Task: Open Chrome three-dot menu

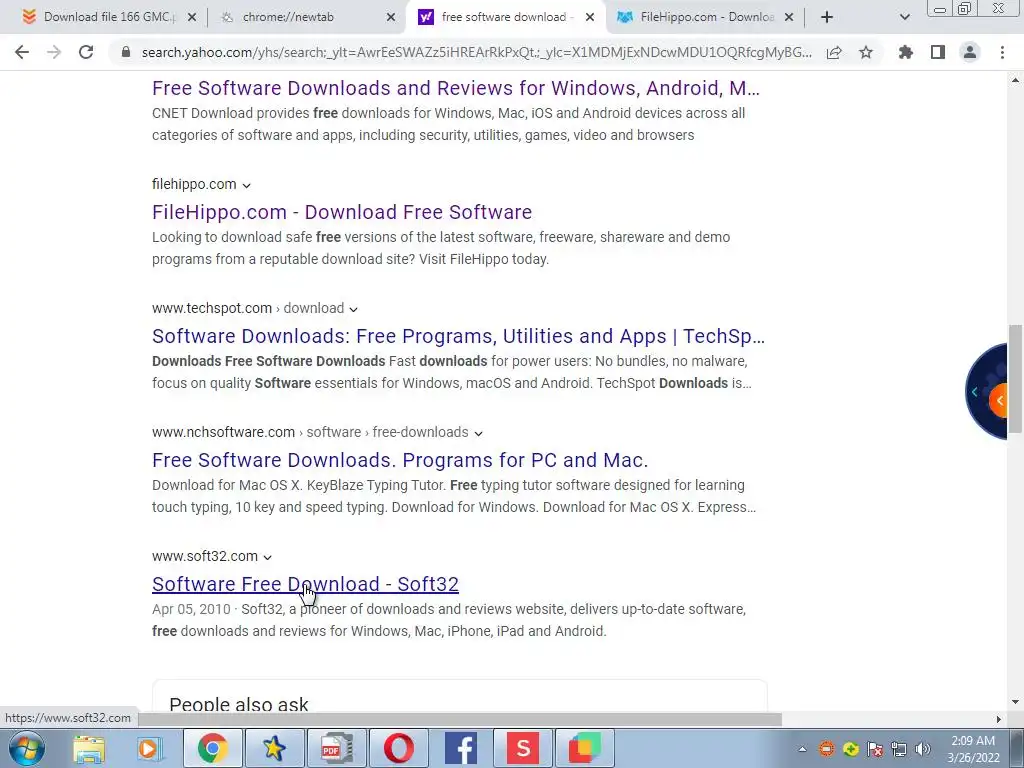Action: [1002, 52]
